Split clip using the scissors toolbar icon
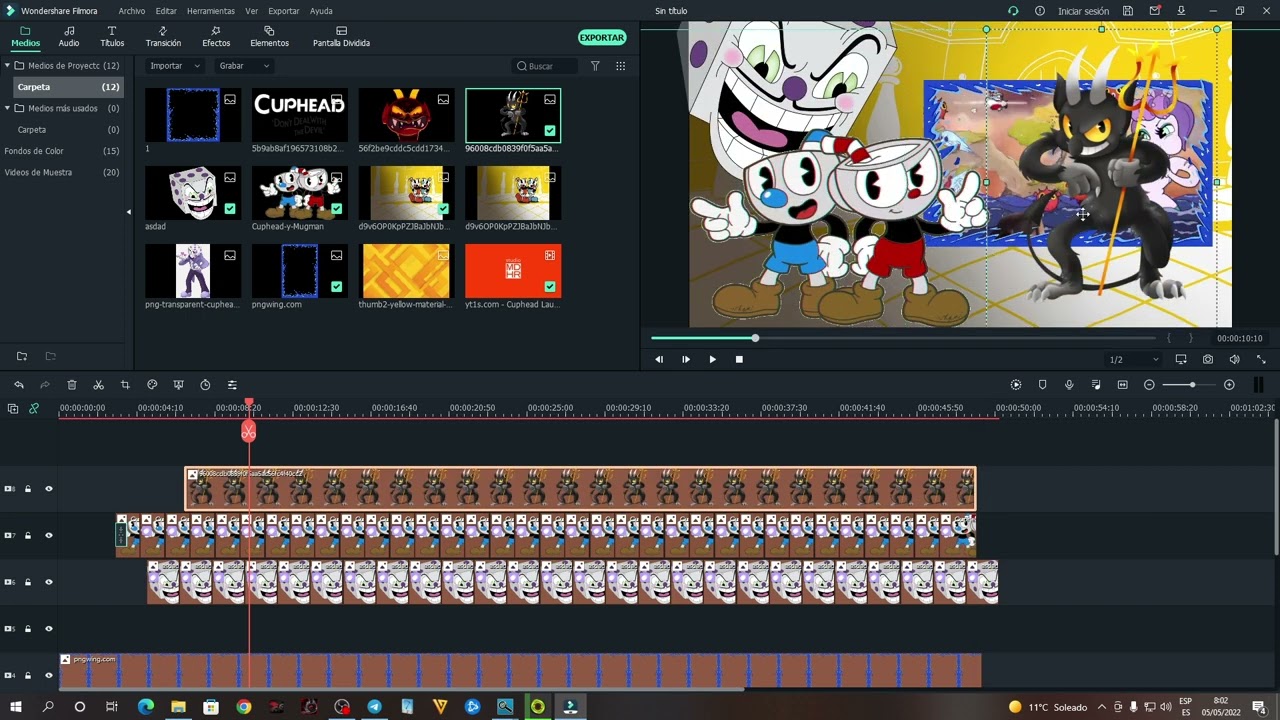 click(x=98, y=385)
